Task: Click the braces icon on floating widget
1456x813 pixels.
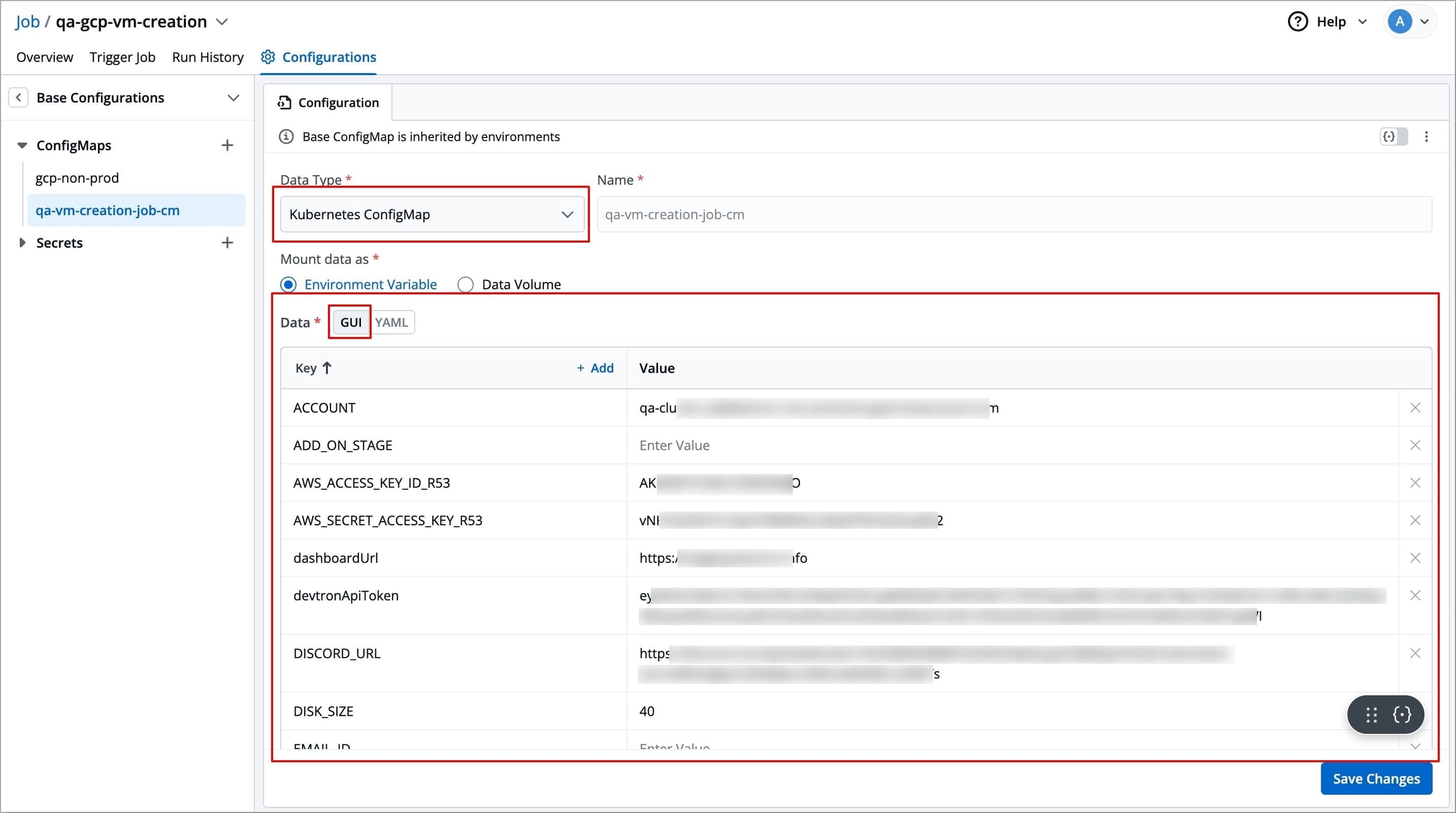Action: coord(1402,714)
